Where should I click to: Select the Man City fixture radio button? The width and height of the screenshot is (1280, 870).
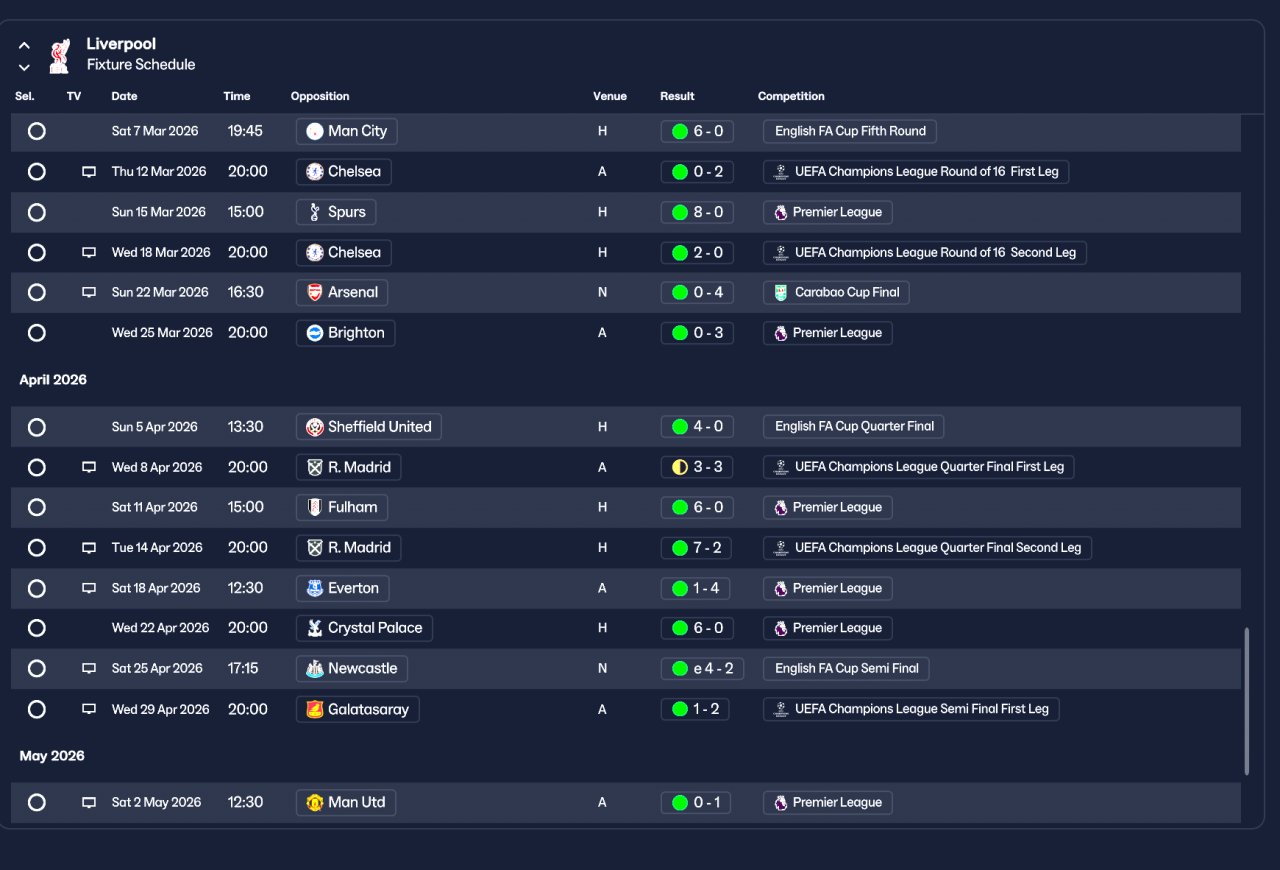(x=37, y=131)
